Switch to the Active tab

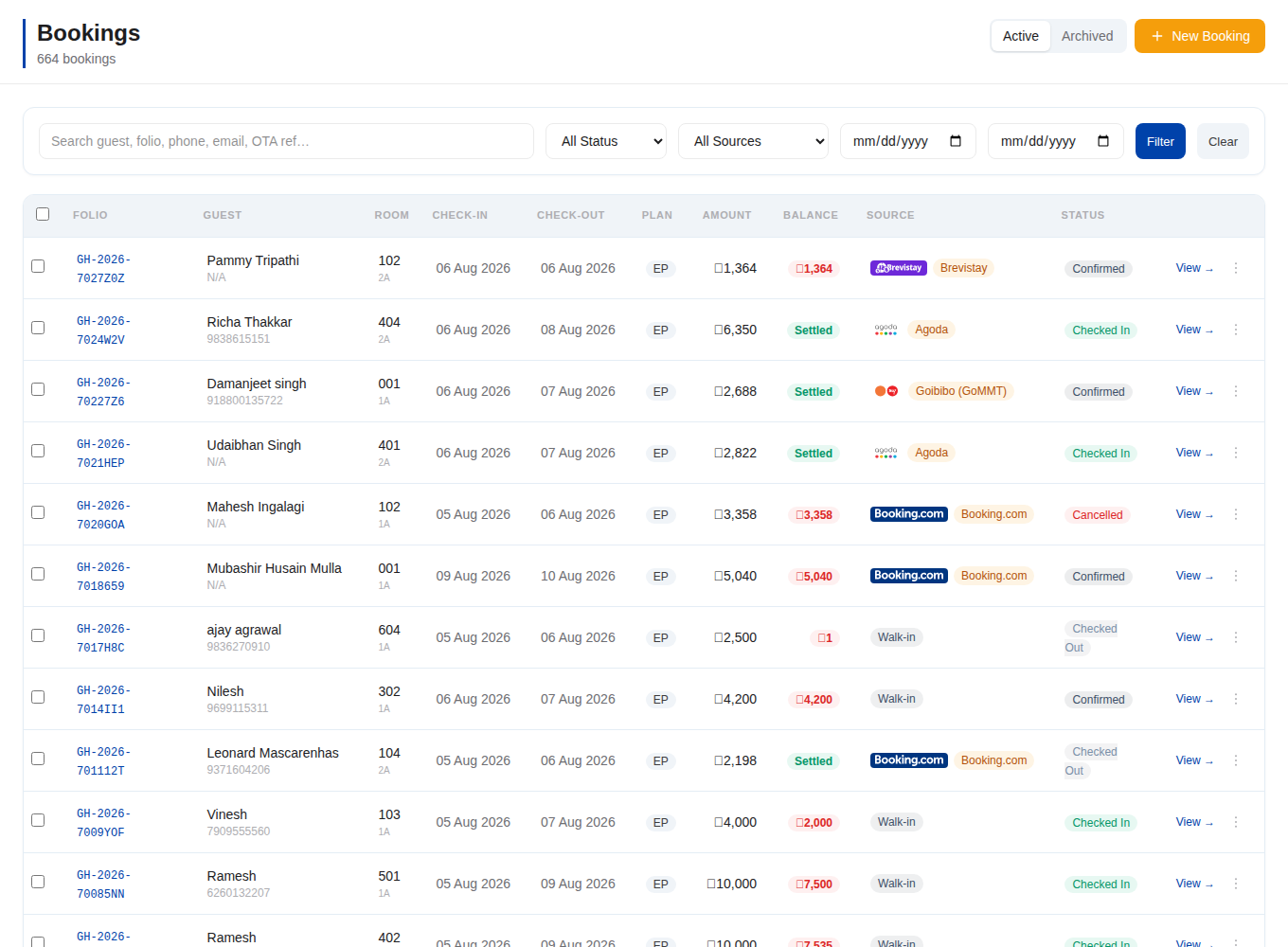coord(1021,36)
